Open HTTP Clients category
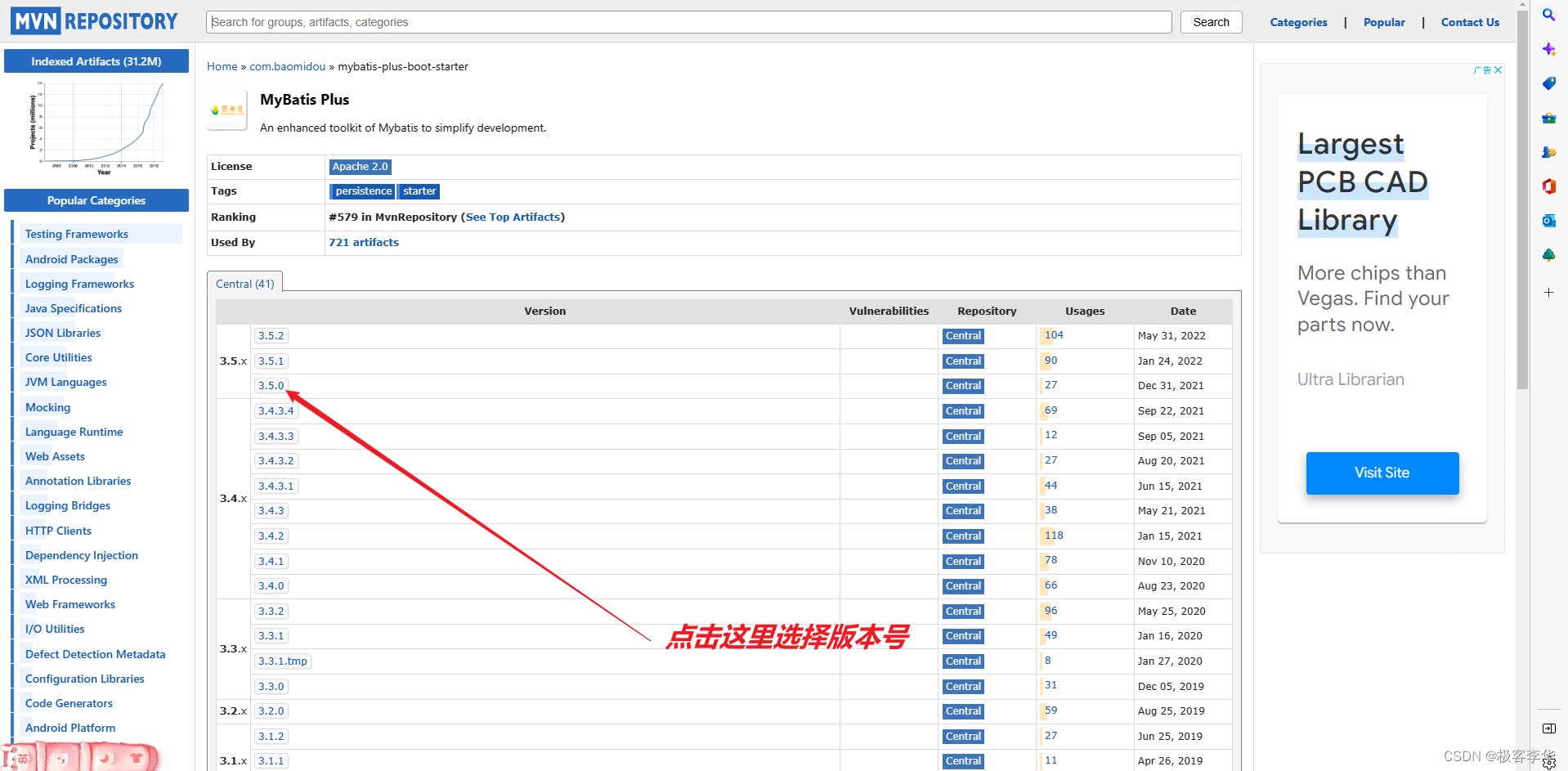 click(x=58, y=531)
